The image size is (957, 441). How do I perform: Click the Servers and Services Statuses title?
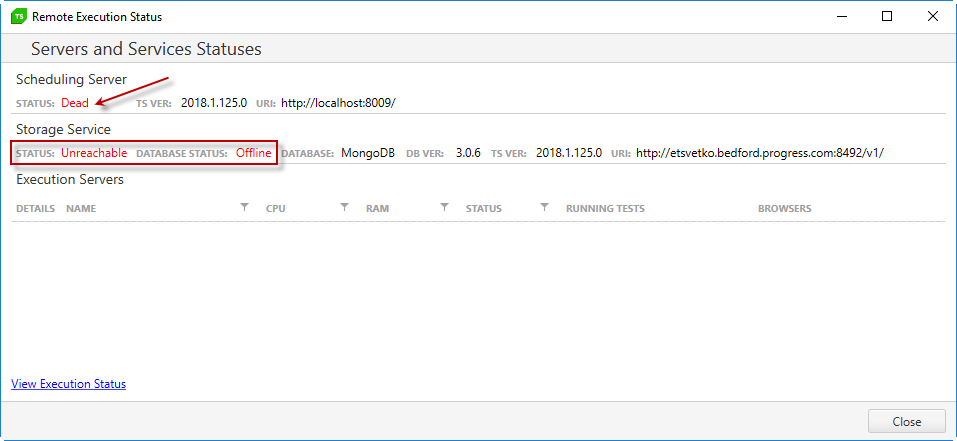pos(146,49)
